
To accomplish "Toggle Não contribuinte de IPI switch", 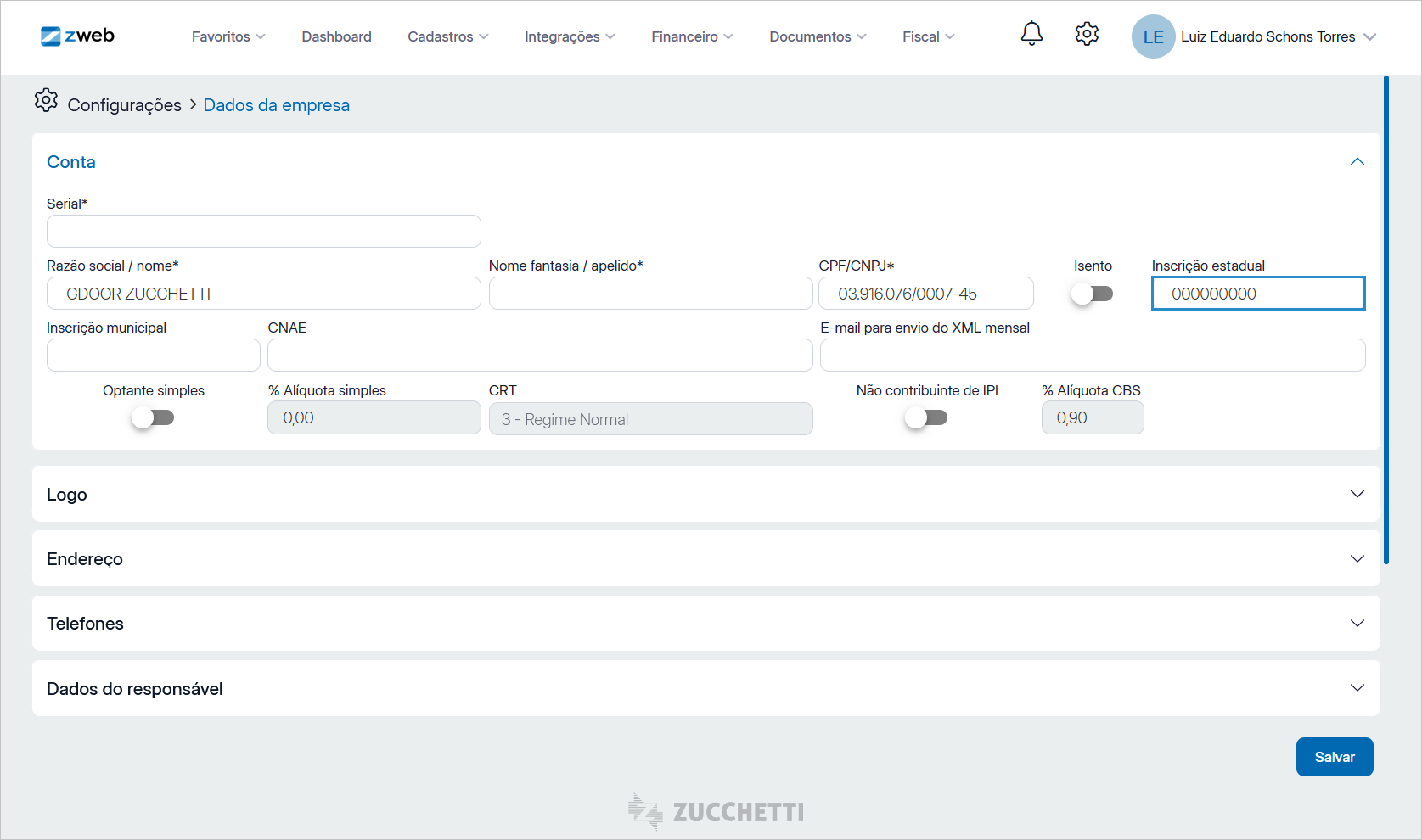I will (926, 417).
